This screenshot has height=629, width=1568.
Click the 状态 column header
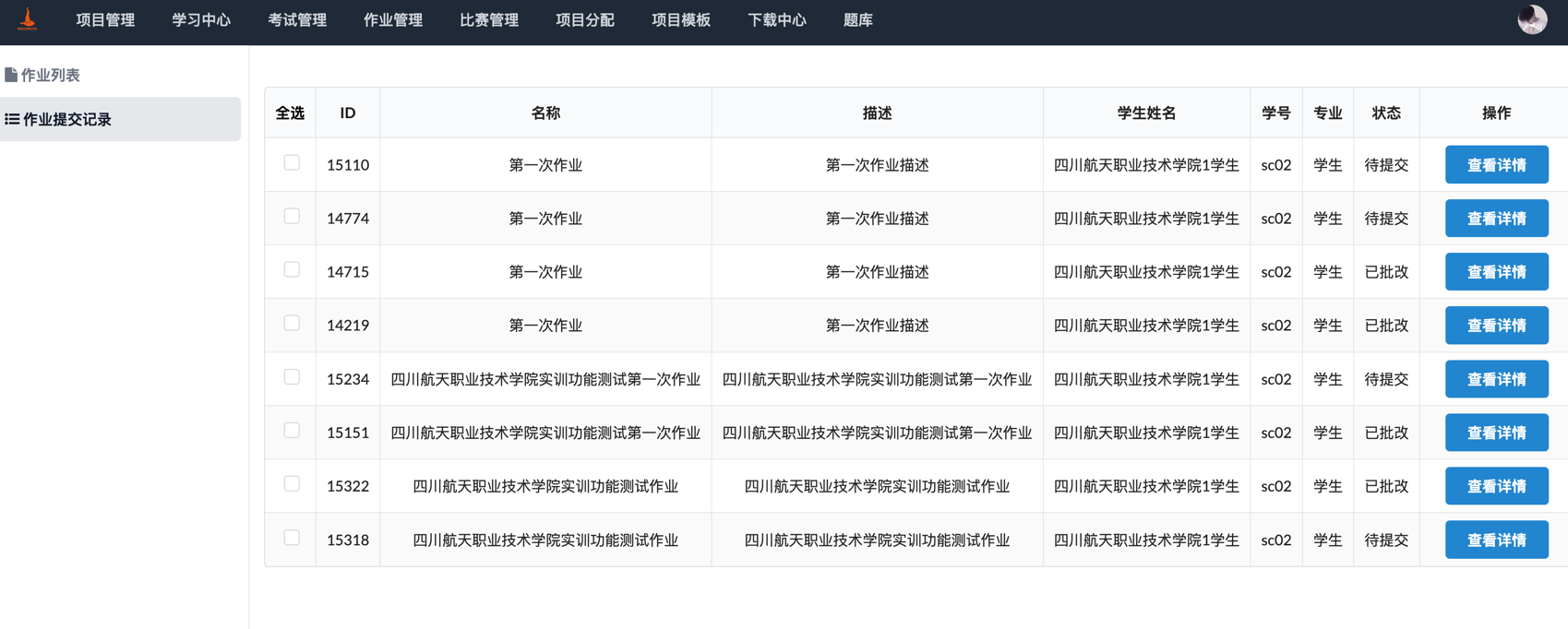(1386, 113)
